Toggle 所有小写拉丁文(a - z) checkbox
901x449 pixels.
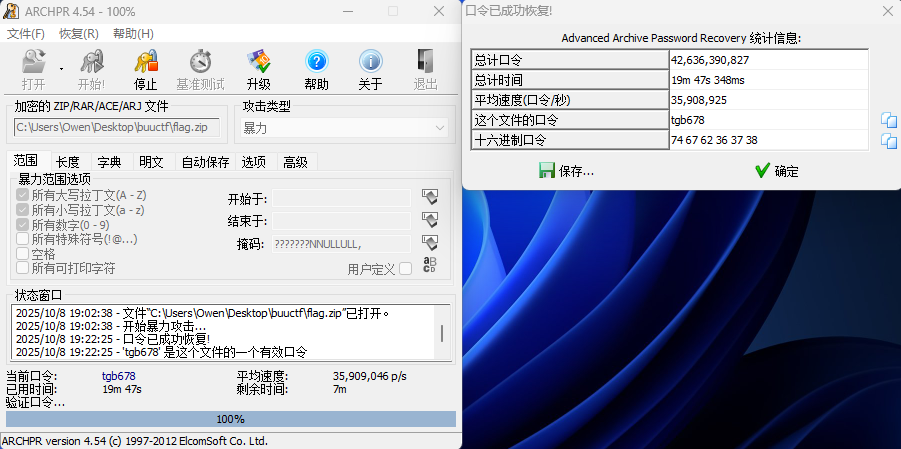(22, 209)
